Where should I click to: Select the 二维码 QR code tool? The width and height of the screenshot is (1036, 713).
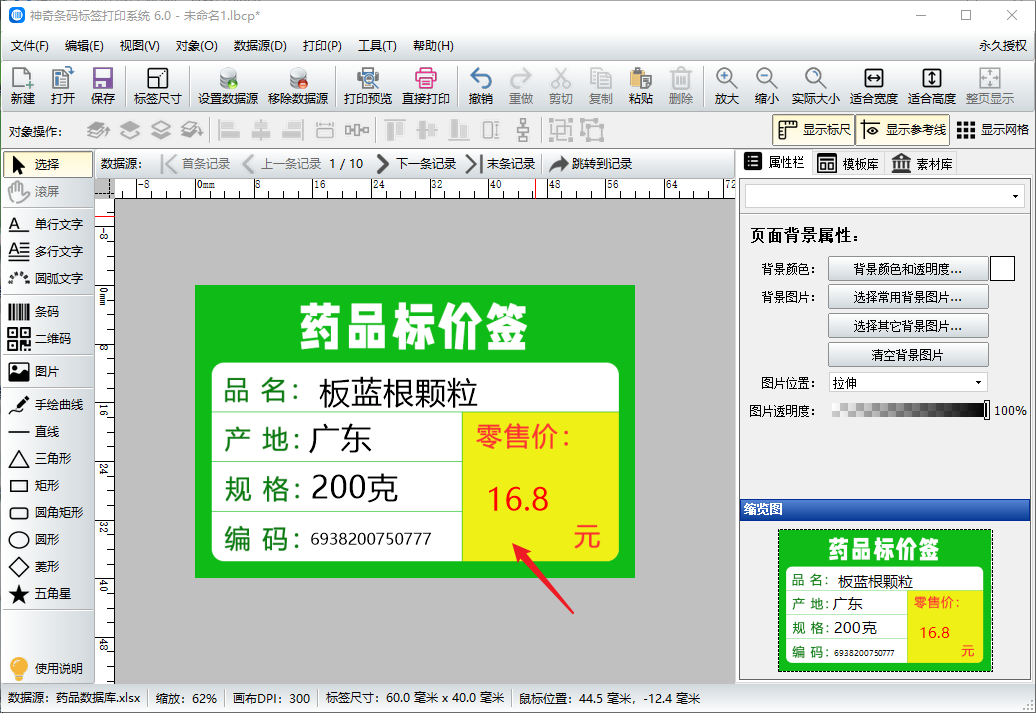46,338
